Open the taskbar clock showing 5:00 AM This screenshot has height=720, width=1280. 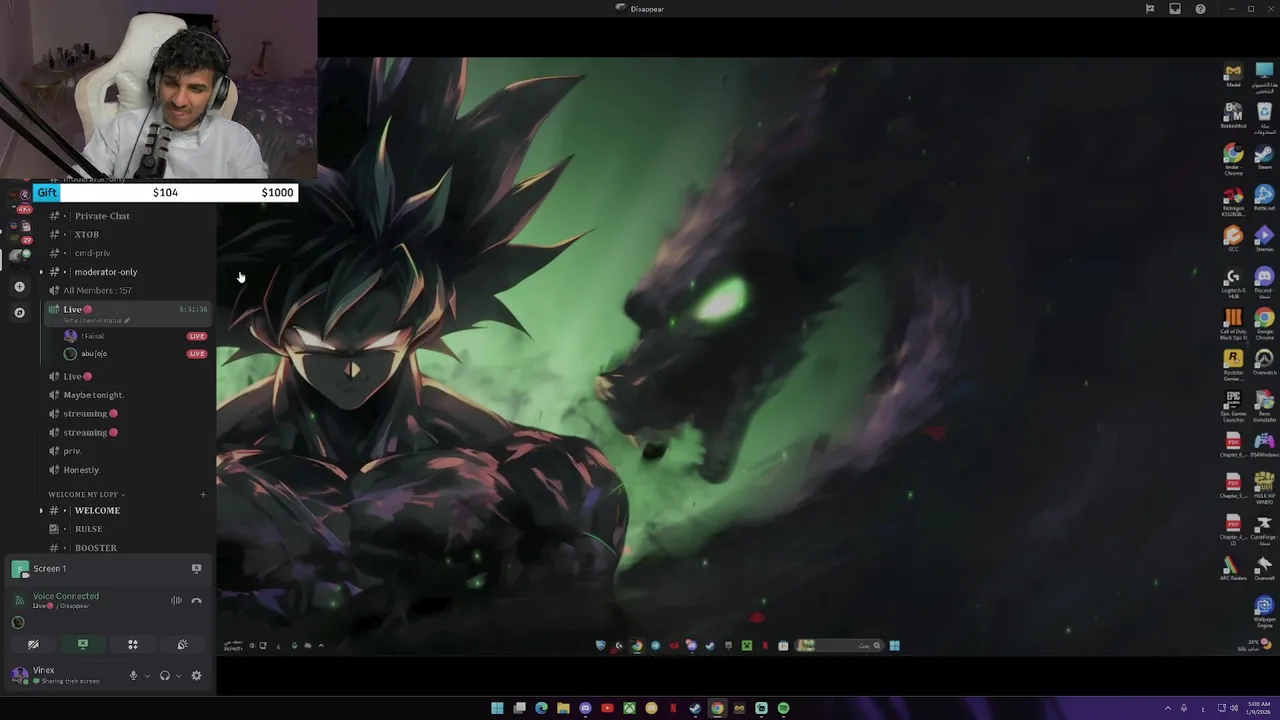[x=1258, y=708]
